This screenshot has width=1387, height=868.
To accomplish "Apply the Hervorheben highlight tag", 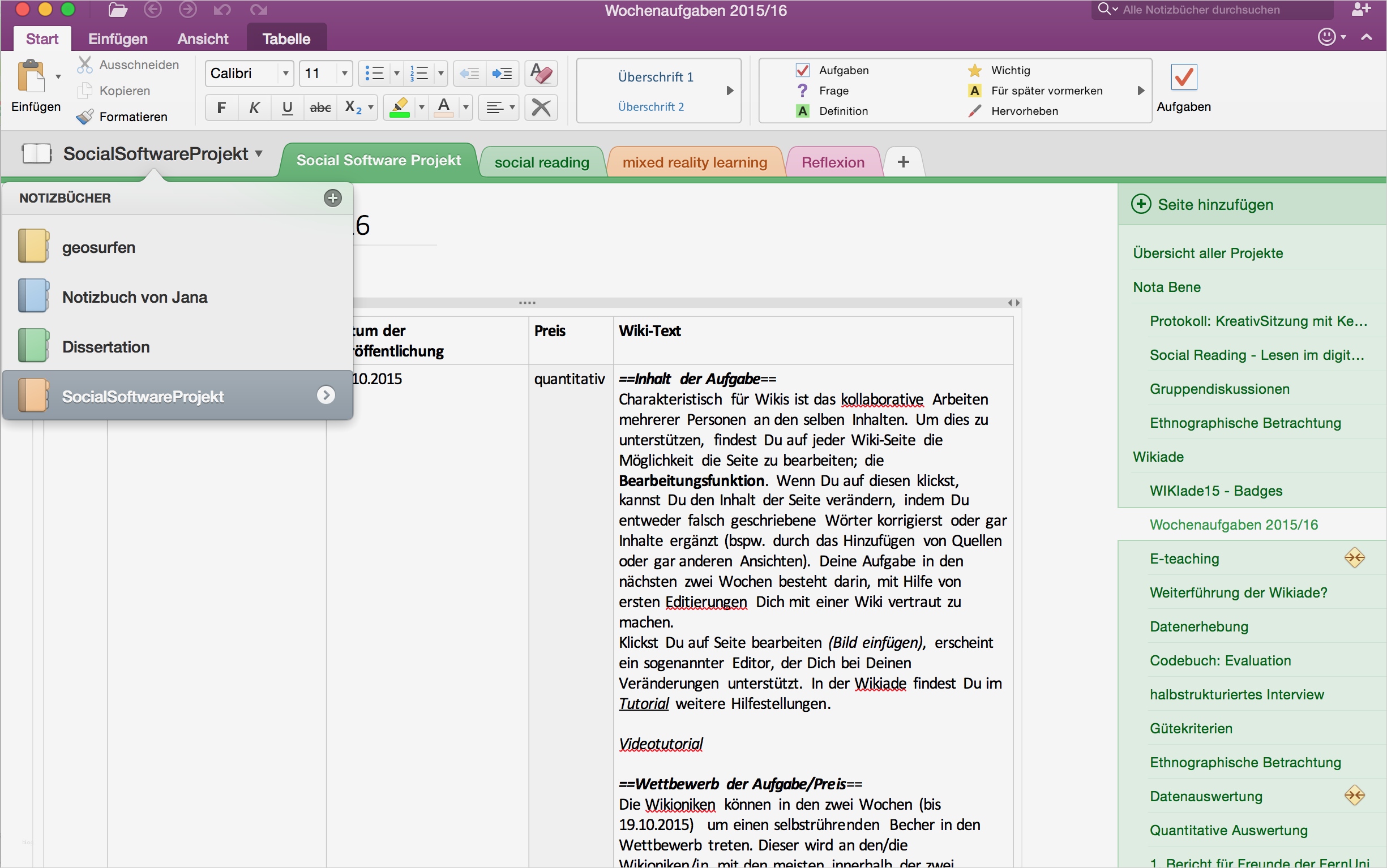I will [1026, 111].
